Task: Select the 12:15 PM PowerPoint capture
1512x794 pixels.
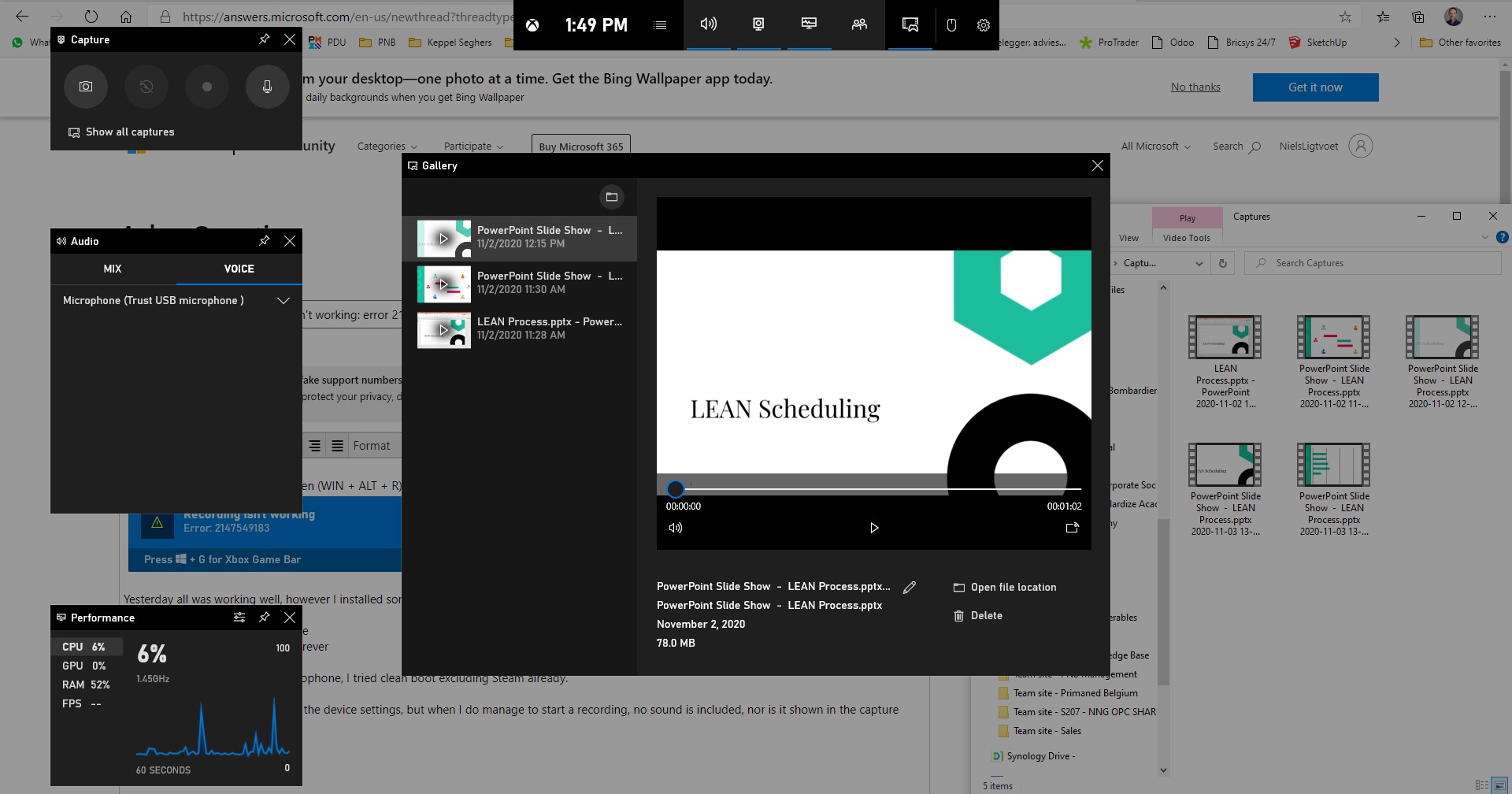Action: pos(520,239)
